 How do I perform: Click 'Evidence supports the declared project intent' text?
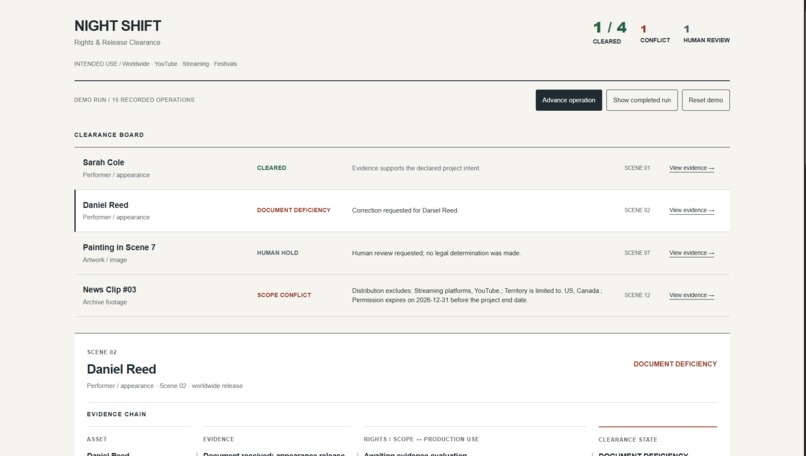click(x=416, y=168)
